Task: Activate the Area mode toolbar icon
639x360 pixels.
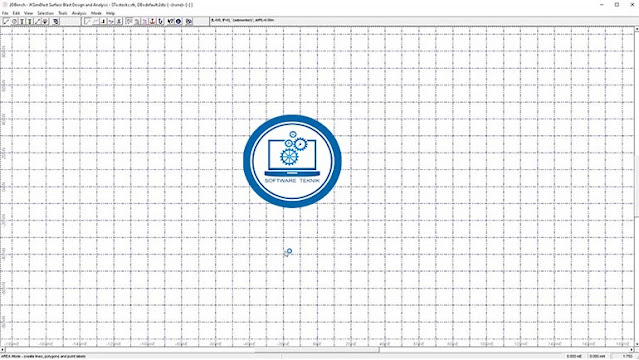Action: pyautogui.click(x=6, y=21)
